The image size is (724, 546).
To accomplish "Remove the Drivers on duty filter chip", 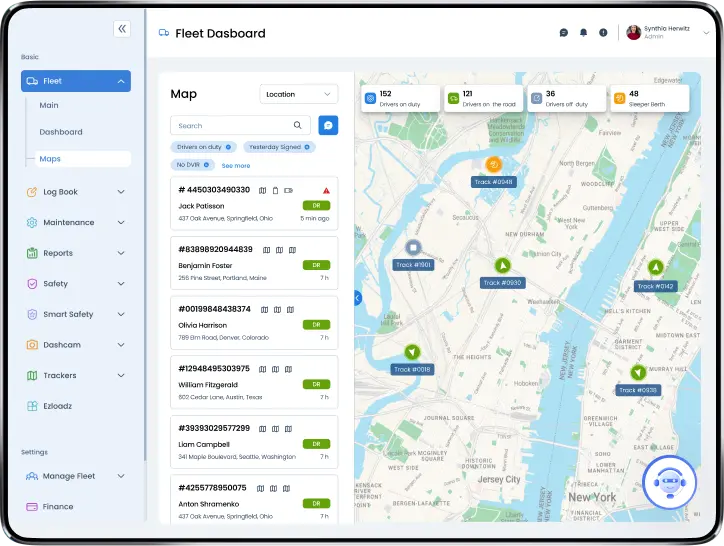I will pos(228,147).
